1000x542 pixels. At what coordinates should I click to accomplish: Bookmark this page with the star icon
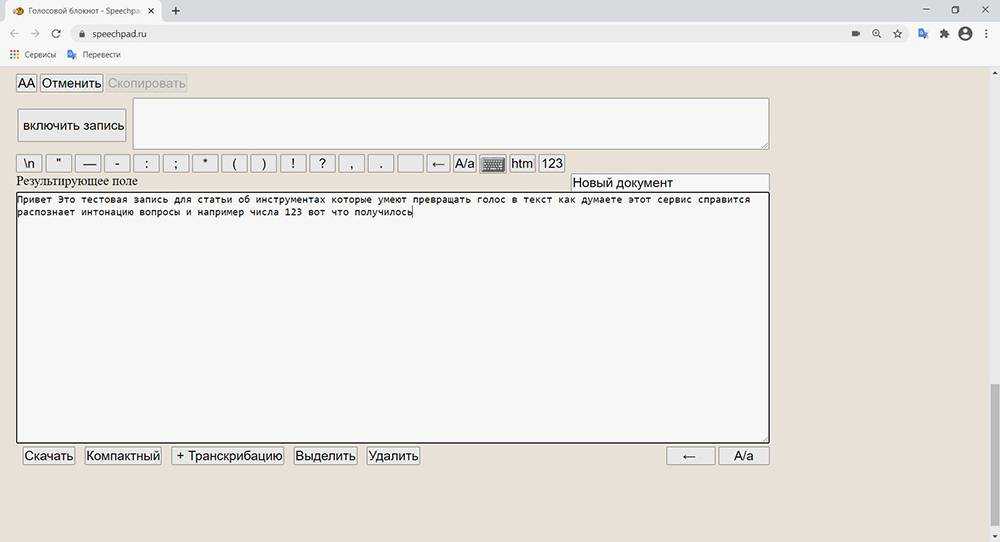pos(897,33)
